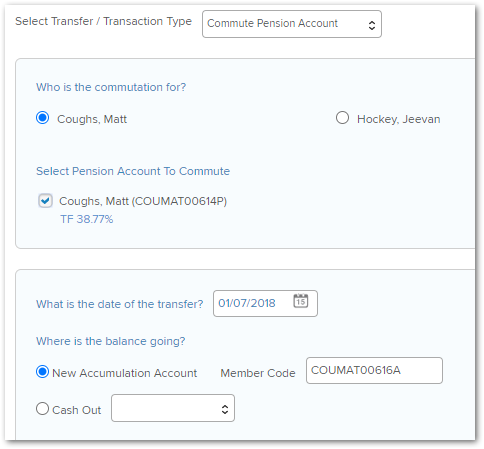Click the Who is the commutation for heading
This screenshot has height=449, width=484.
tap(111, 87)
